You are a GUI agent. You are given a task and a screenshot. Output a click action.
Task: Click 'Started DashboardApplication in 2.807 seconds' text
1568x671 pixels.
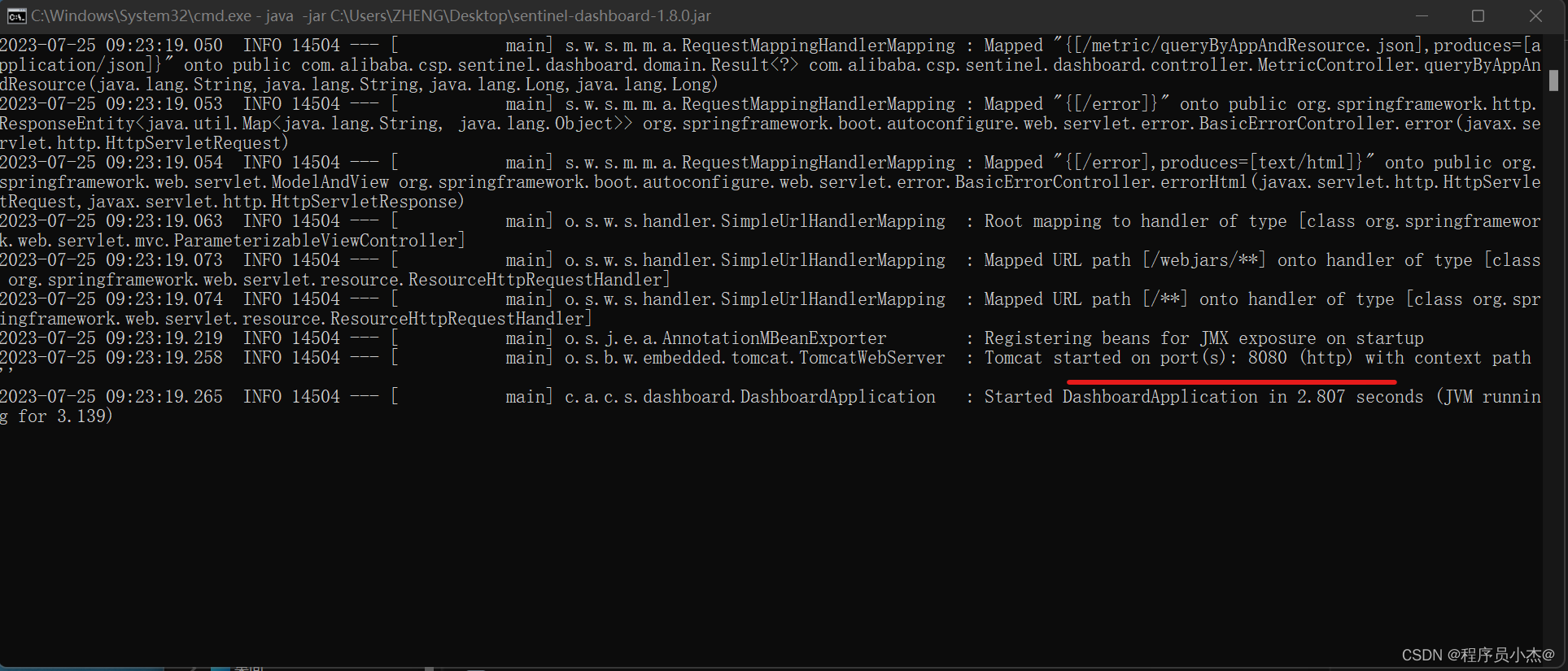1204,397
